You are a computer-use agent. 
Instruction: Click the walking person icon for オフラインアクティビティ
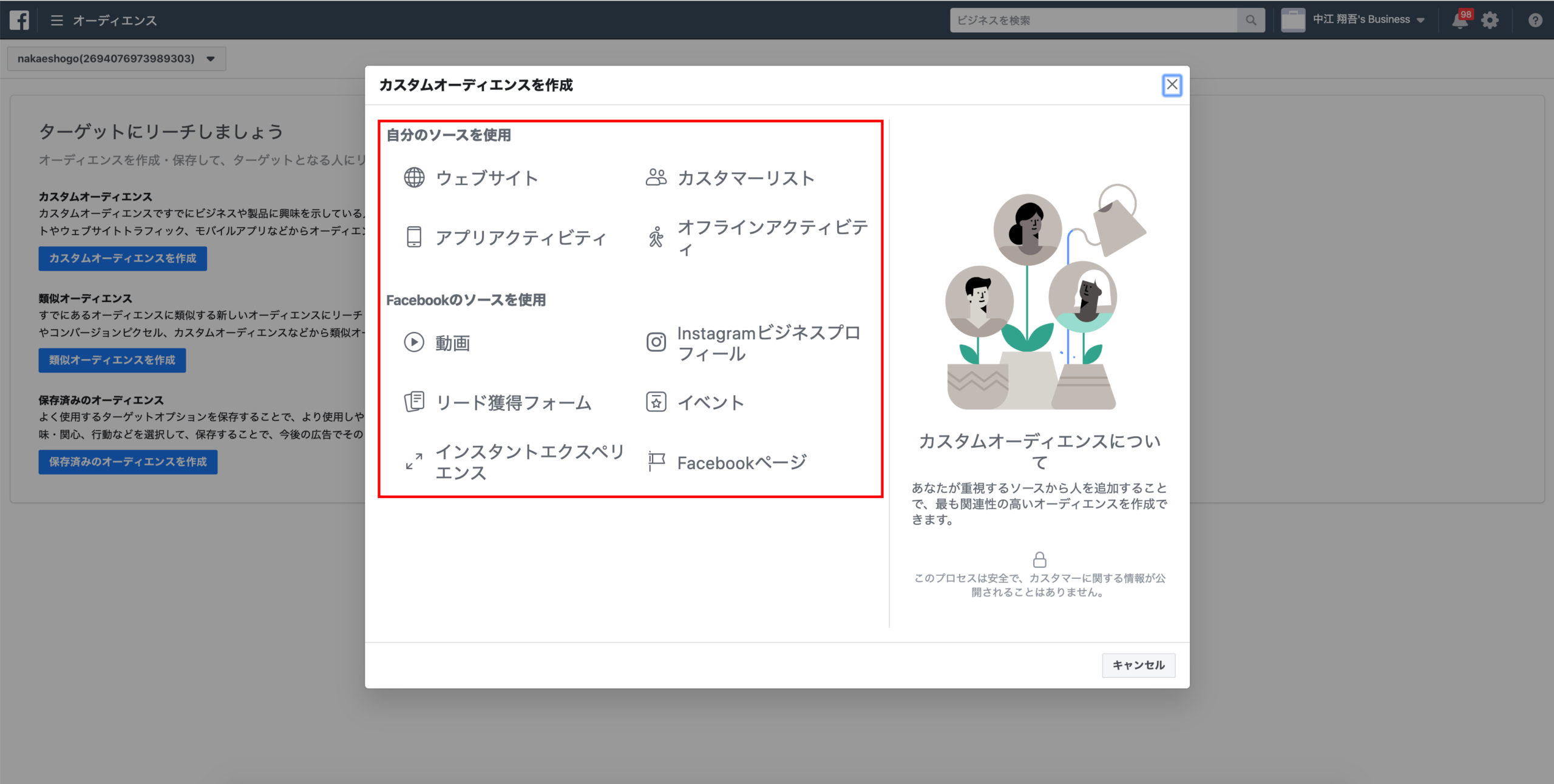point(656,237)
